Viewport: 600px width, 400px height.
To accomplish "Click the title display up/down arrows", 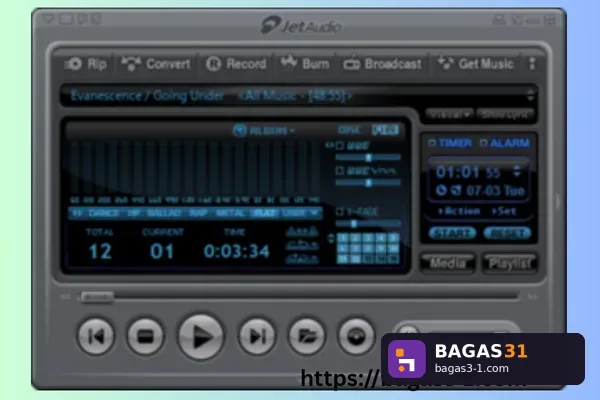I will (530, 96).
